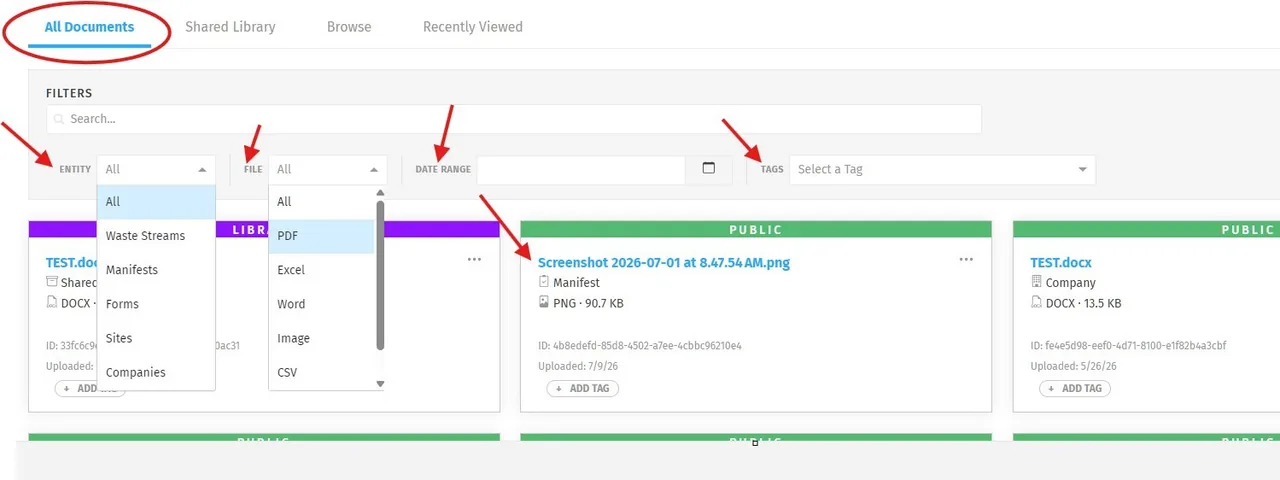Select CSV in the File list
The image size is (1280, 480).
click(321, 372)
